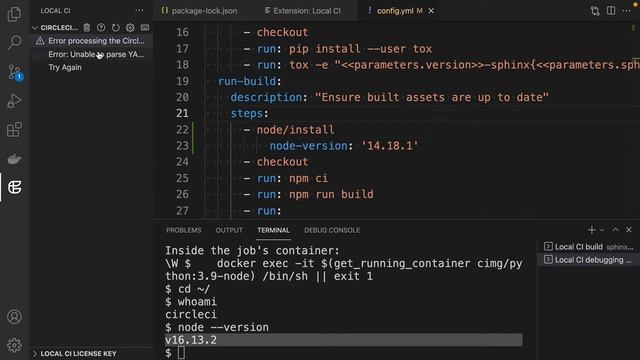The width and height of the screenshot is (640, 360).
Task: Click the node/install step on line 22
Action: [x=296, y=130]
